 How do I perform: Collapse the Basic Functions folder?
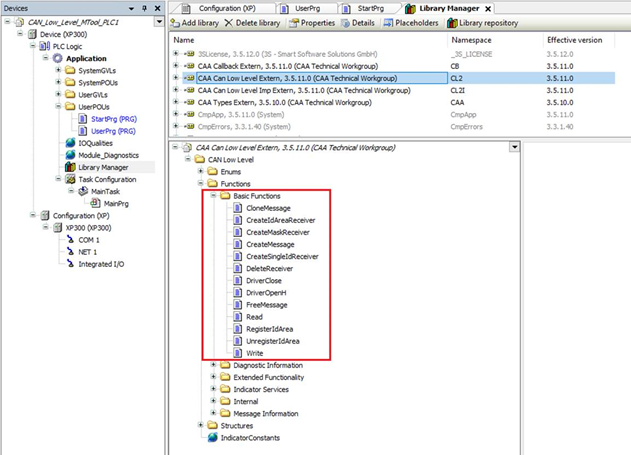point(213,196)
